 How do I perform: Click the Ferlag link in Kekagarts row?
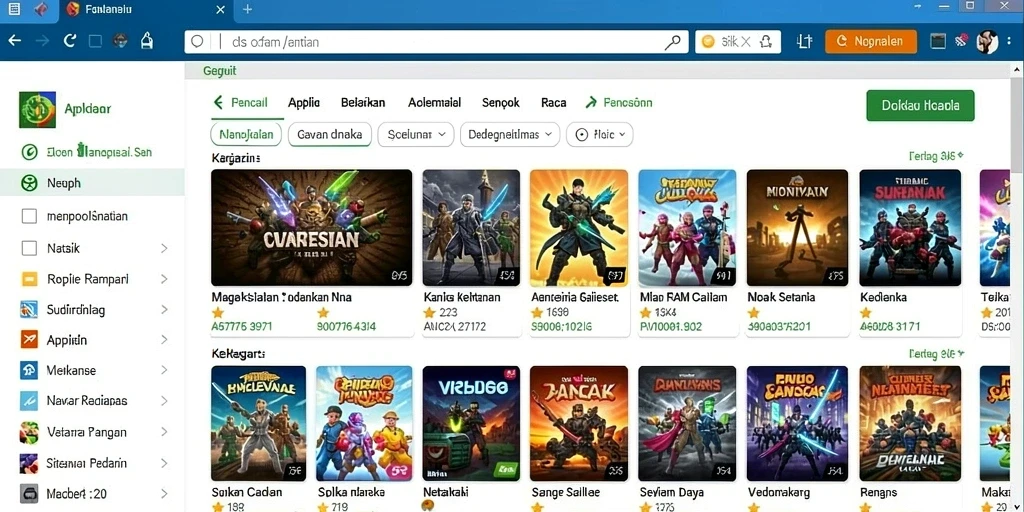pos(936,354)
